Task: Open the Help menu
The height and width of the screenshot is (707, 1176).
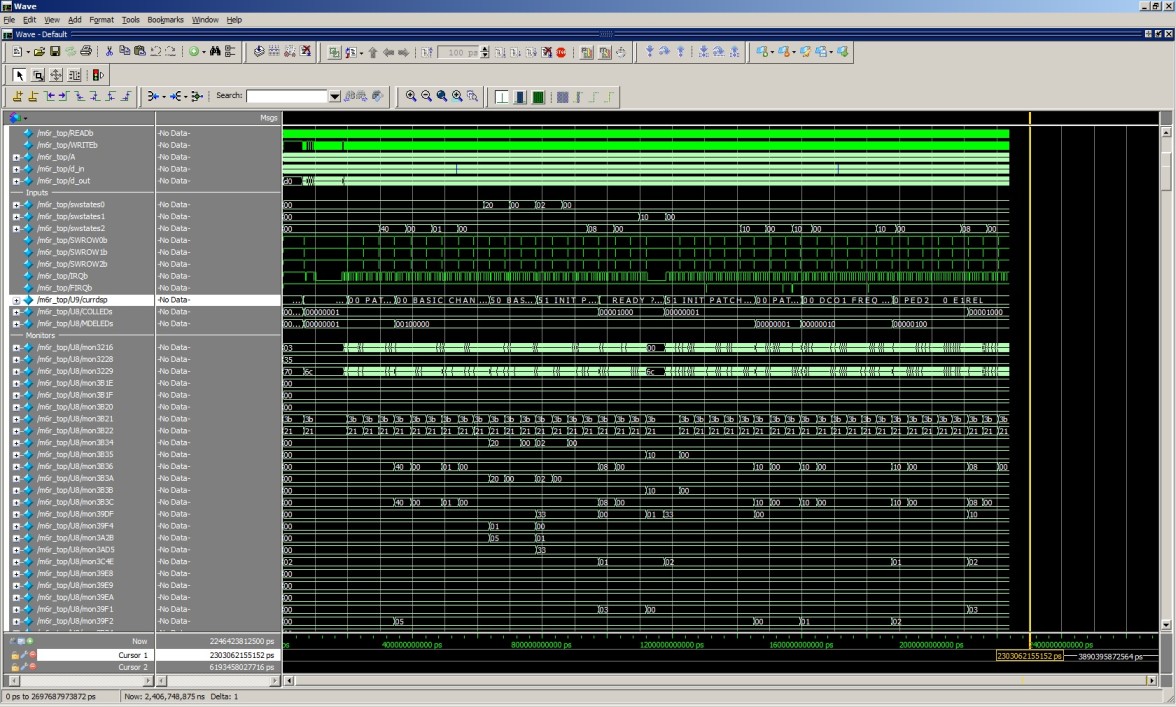Action: point(234,20)
